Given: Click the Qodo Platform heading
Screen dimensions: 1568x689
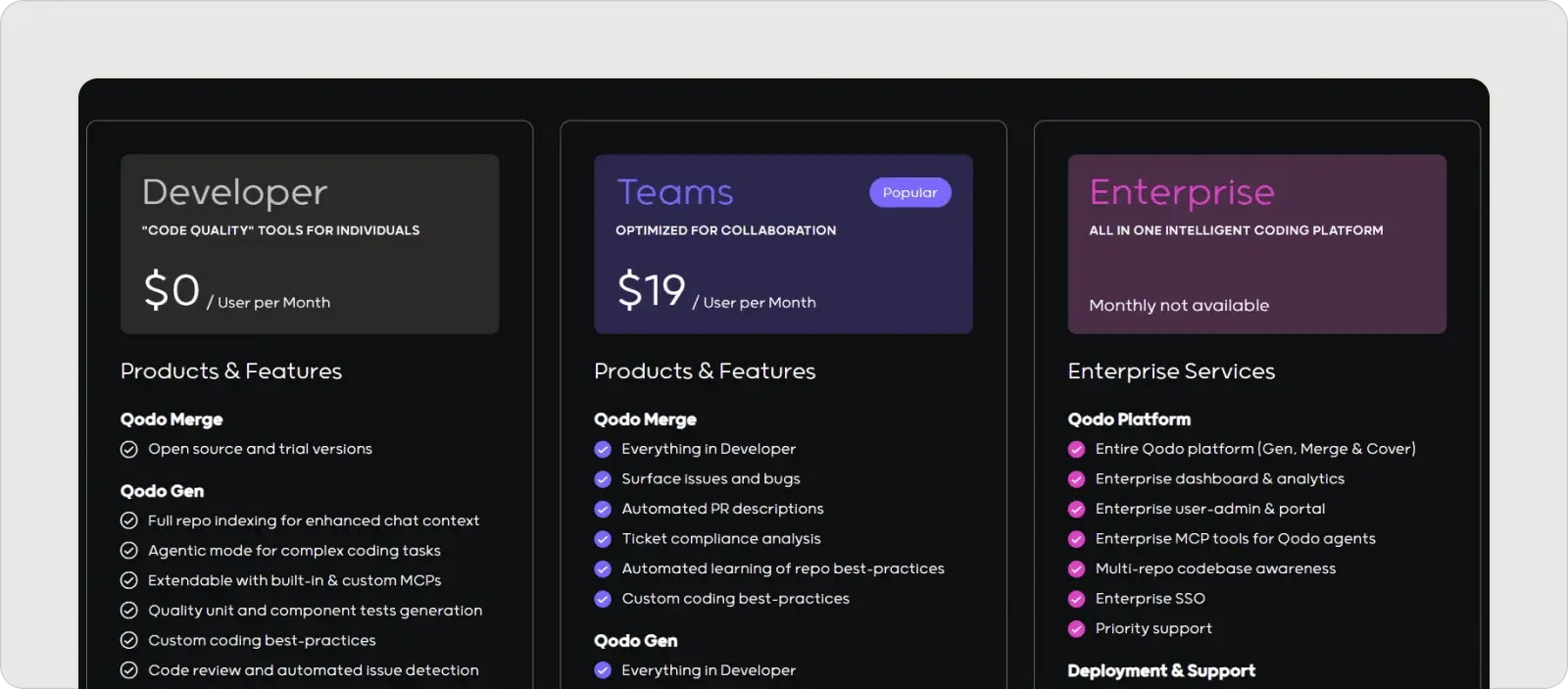Looking at the screenshot, I should tap(1129, 419).
